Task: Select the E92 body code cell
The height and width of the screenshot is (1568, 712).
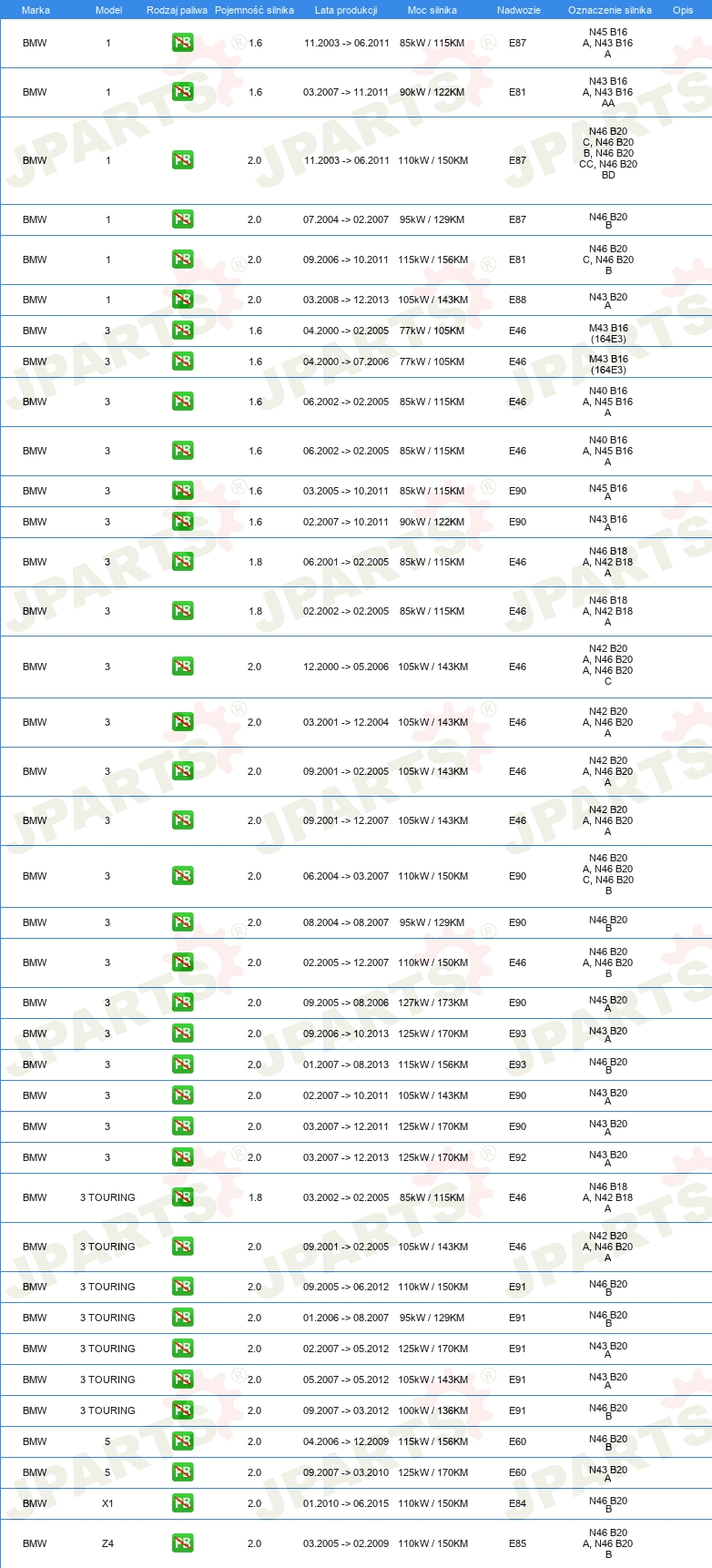Action: (517, 1157)
